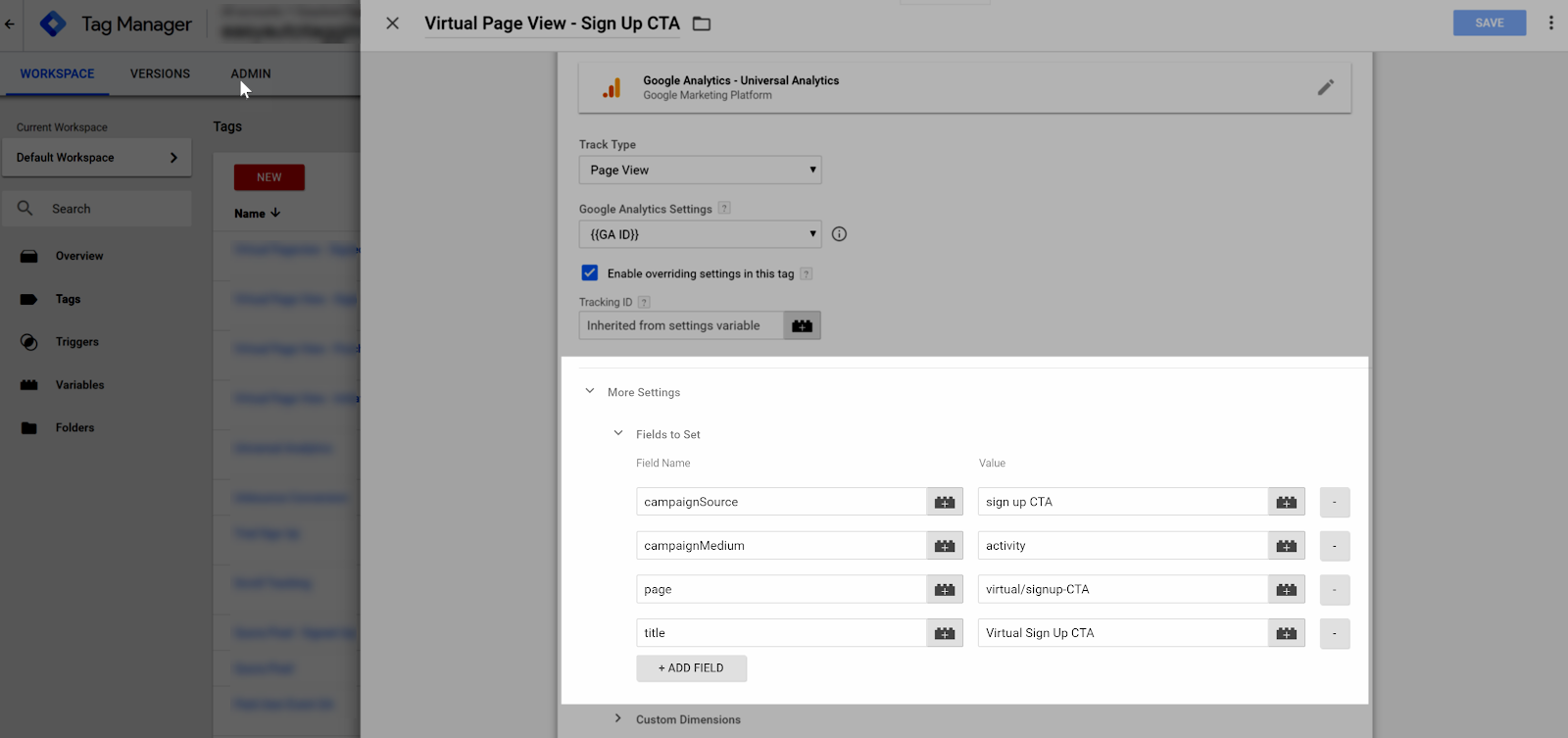Open Triggers in the sidebar
This screenshot has width=1568, height=738.
tap(76, 342)
